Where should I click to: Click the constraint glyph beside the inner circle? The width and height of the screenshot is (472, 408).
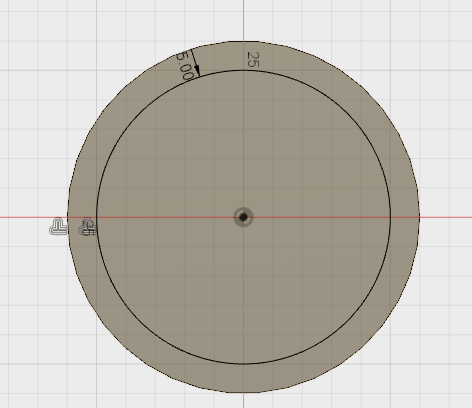click(87, 227)
